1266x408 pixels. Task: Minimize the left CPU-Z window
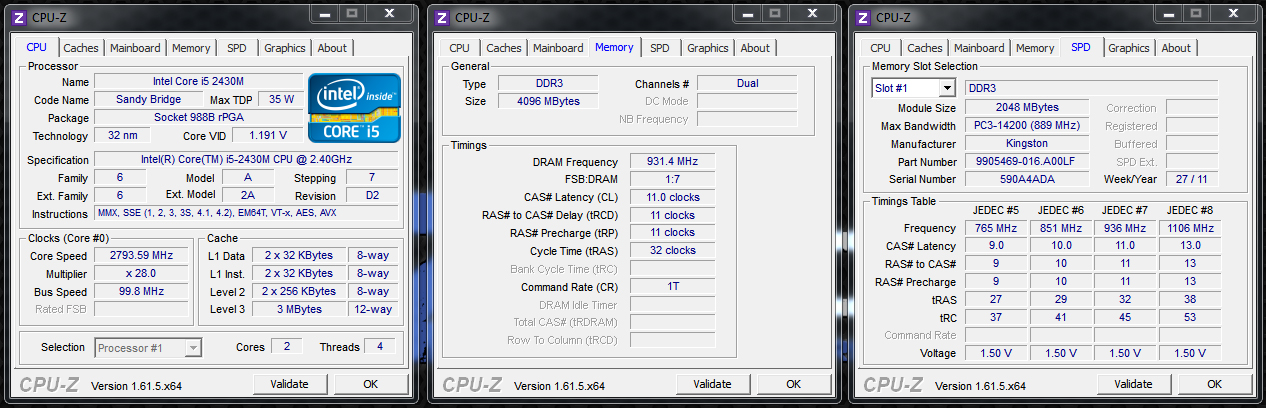[x=323, y=13]
